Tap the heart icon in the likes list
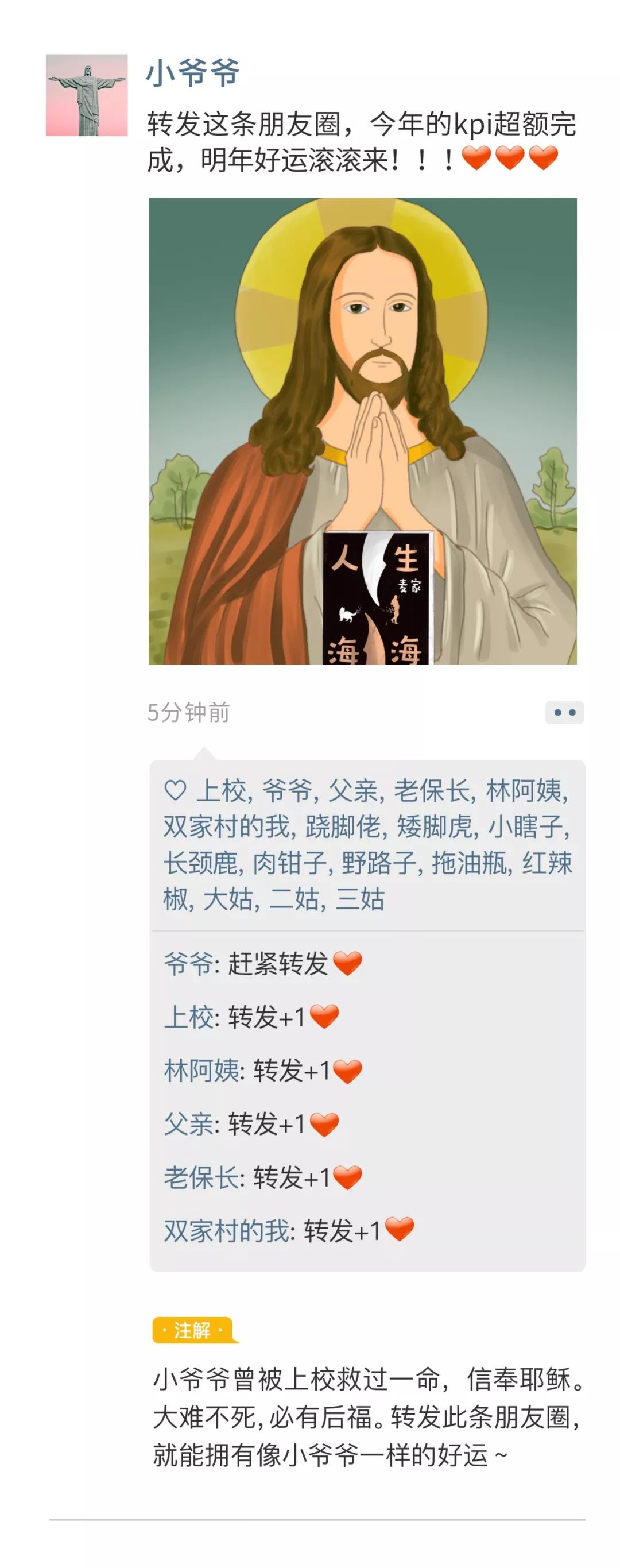The width and height of the screenshot is (620, 1568). (175, 791)
